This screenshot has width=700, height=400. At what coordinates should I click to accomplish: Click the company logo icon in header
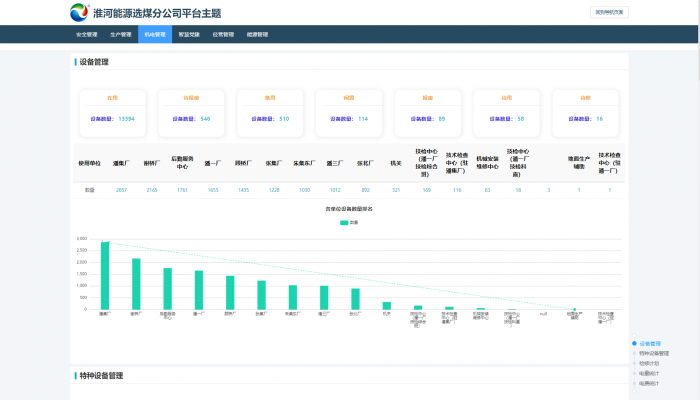coord(79,13)
